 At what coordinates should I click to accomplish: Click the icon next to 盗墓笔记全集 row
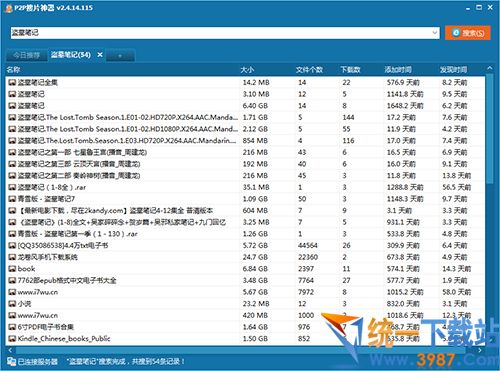[x=12, y=82]
